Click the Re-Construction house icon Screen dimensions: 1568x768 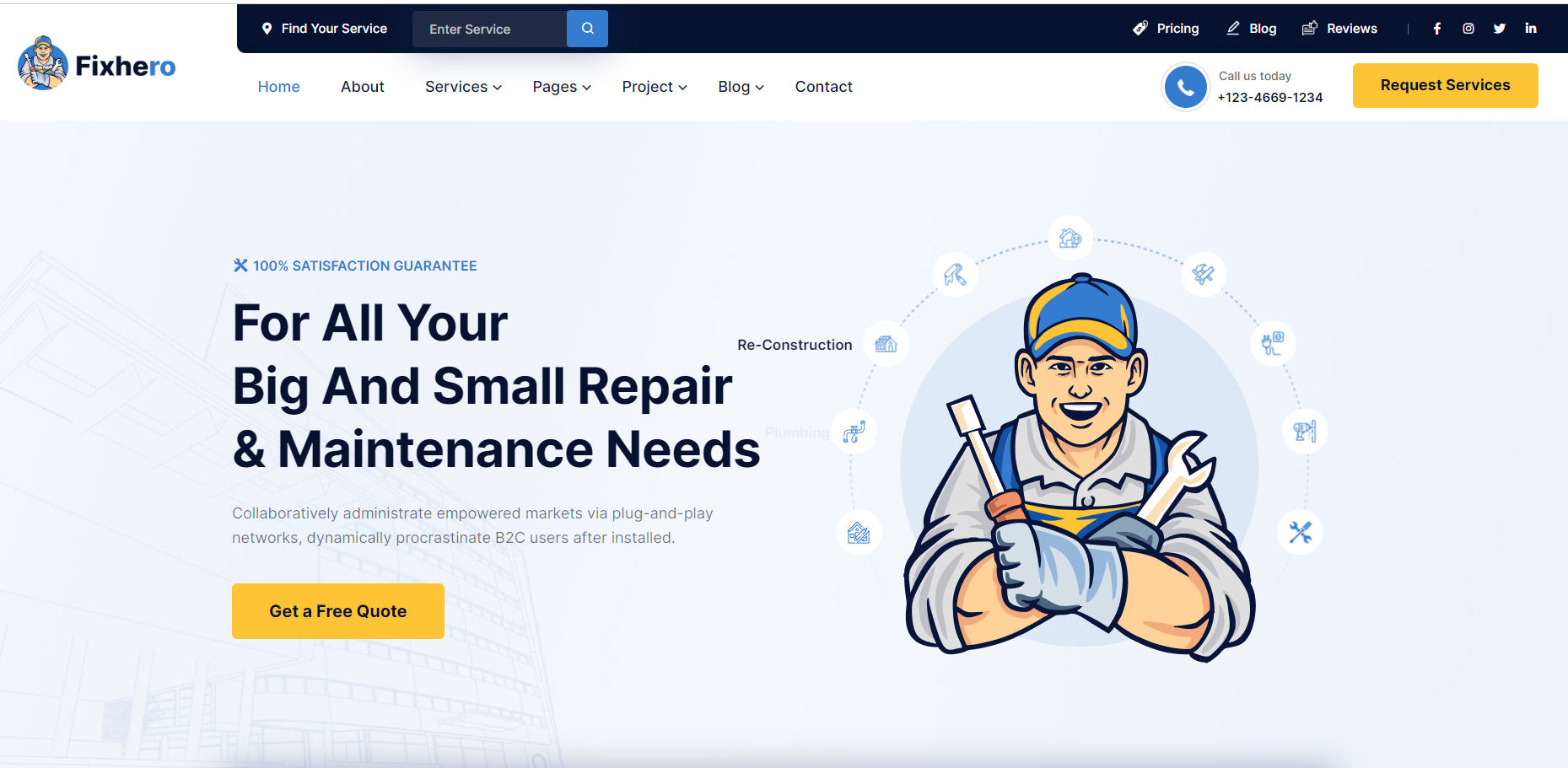[886, 344]
